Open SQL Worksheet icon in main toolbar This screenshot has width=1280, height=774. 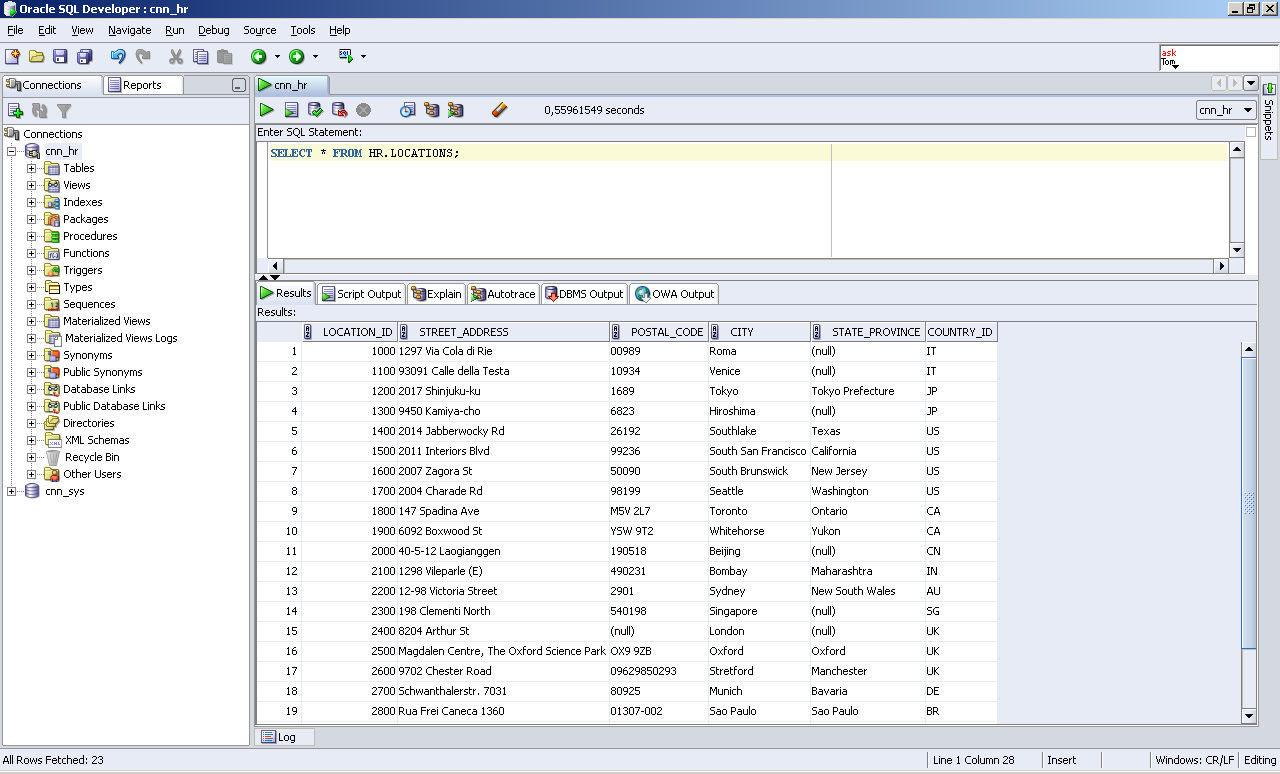[x=346, y=56]
